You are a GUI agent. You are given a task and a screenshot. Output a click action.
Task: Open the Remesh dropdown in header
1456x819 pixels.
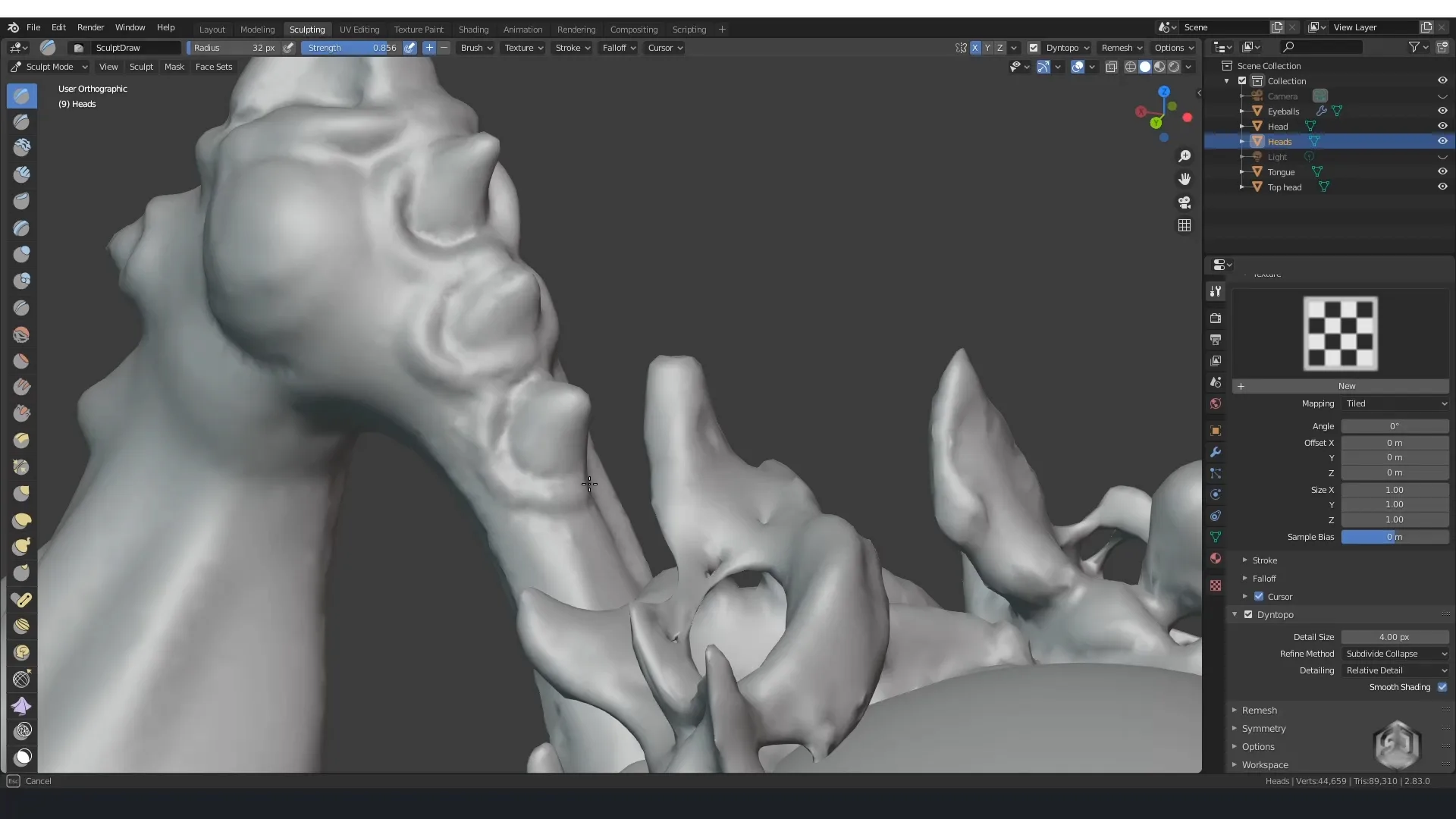click(x=1122, y=48)
